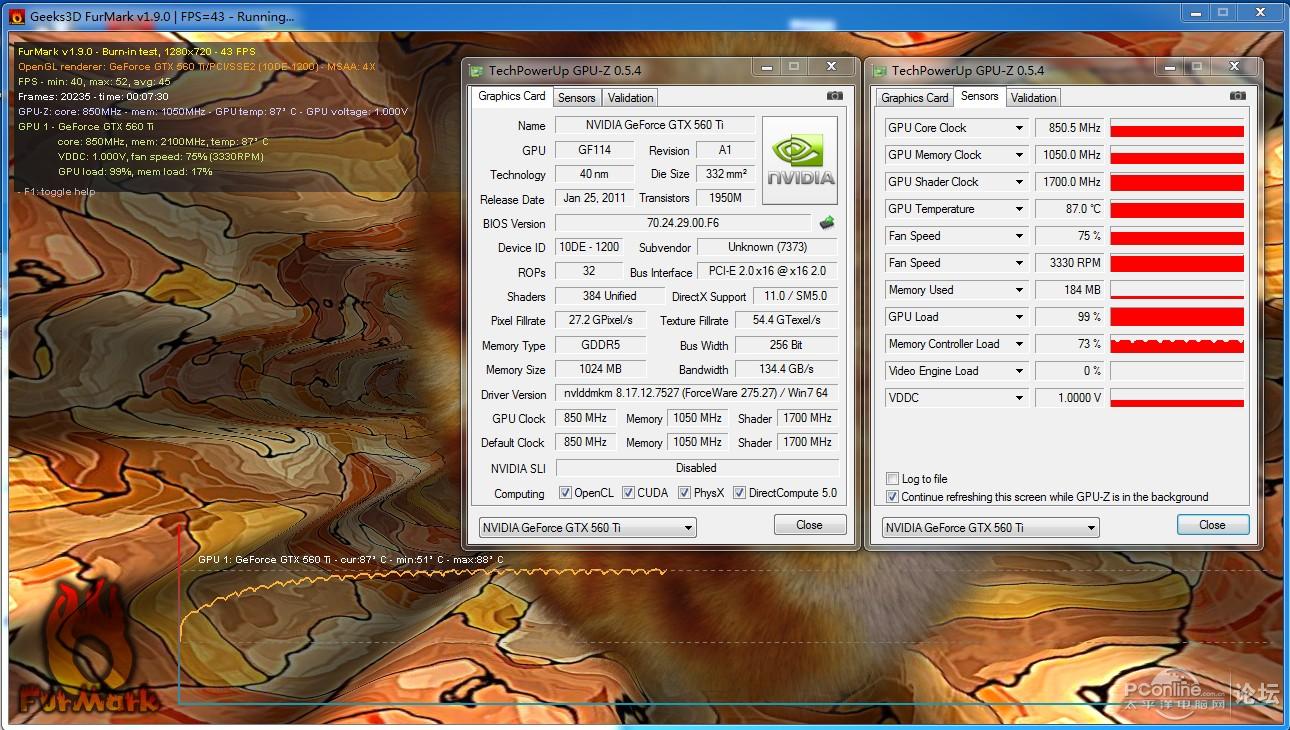Select Graphics Card tab in left GPU-Z window
This screenshot has height=730, width=1290.
click(512, 96)
